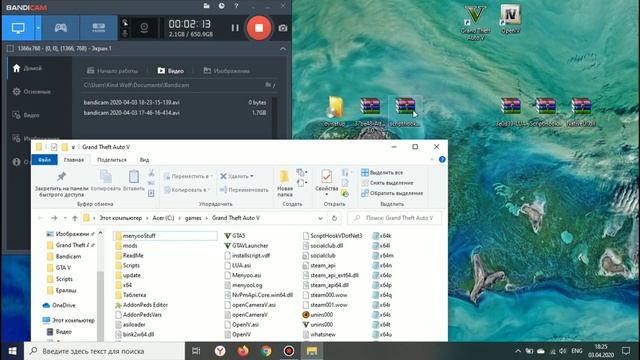Switch to Bandicam Getting Started tab
Screen dimensions: 640x360
click(113, 71)
